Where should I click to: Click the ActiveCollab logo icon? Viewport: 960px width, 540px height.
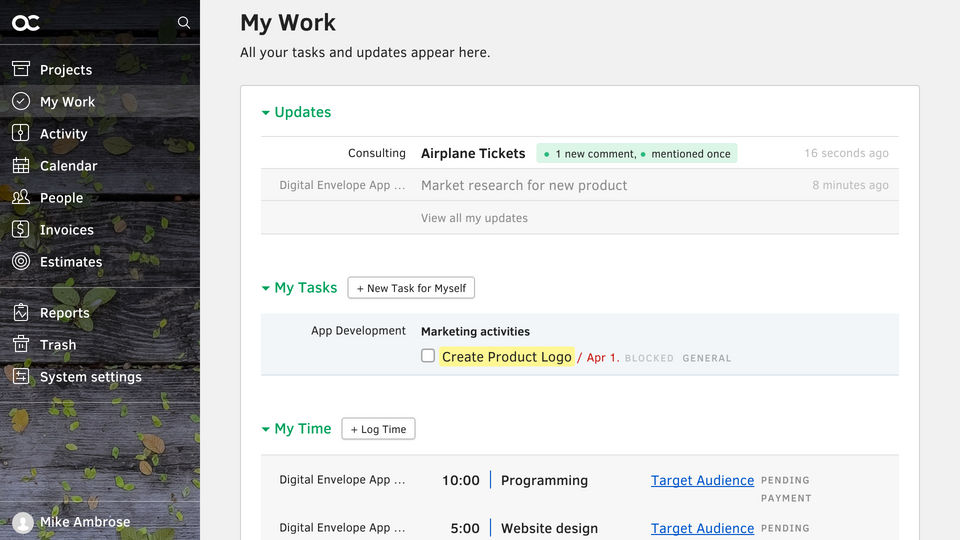pyautogui.click(x=26, y=22)
